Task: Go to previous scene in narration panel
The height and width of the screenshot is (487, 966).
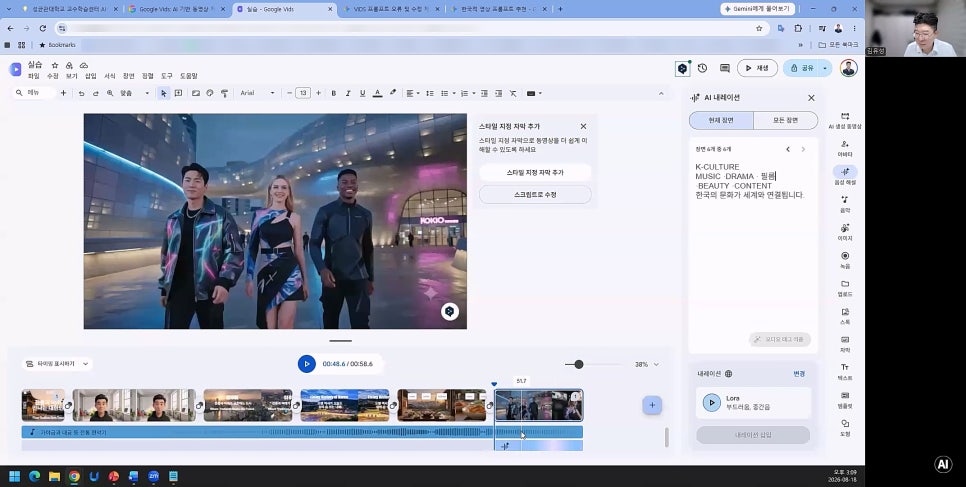Action: click(787, 149)
